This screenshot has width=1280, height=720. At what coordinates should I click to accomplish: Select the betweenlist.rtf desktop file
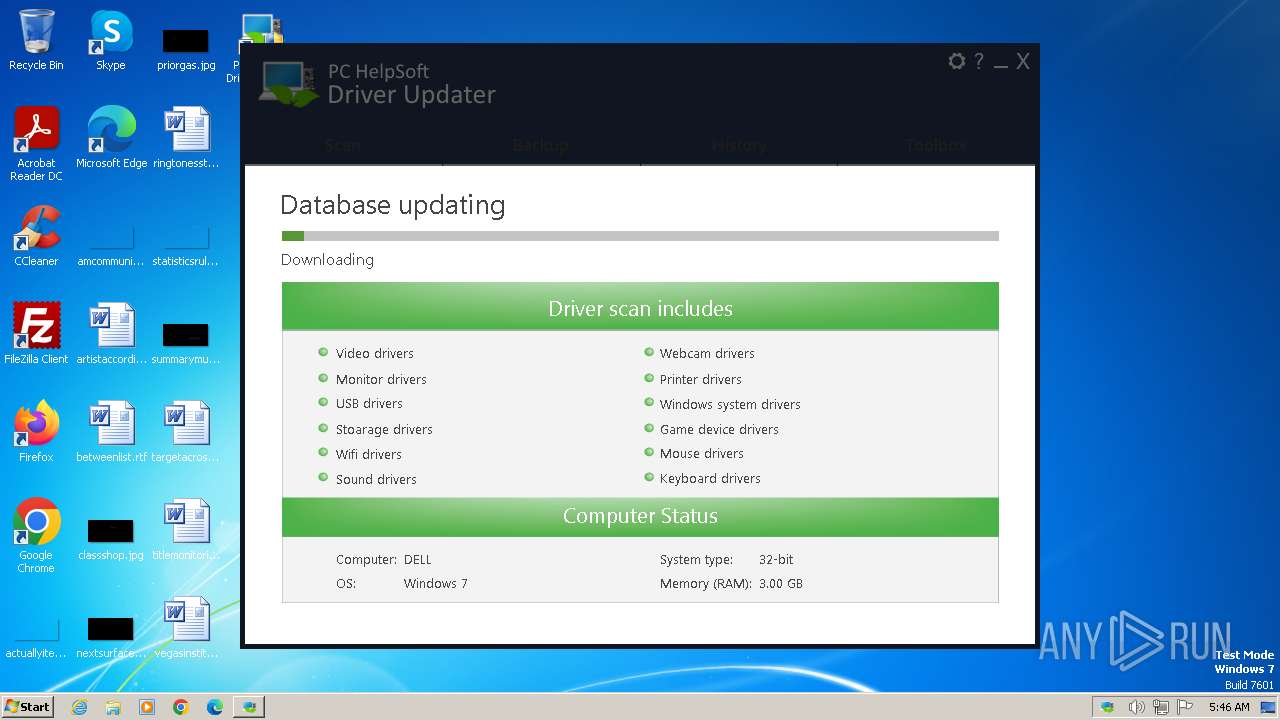point(111,432)
